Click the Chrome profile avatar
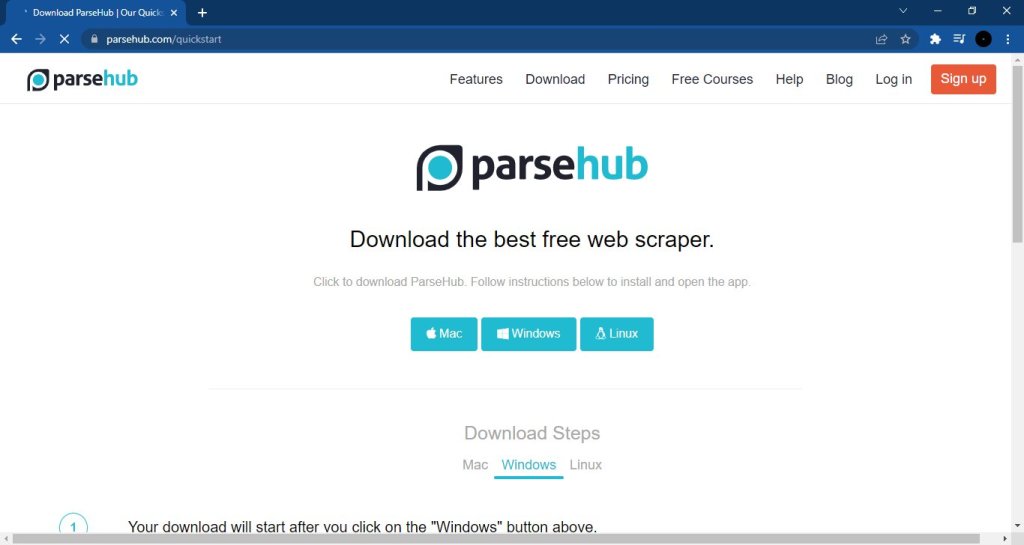Viewport: 1024px width, 545px height. point(983,39)
